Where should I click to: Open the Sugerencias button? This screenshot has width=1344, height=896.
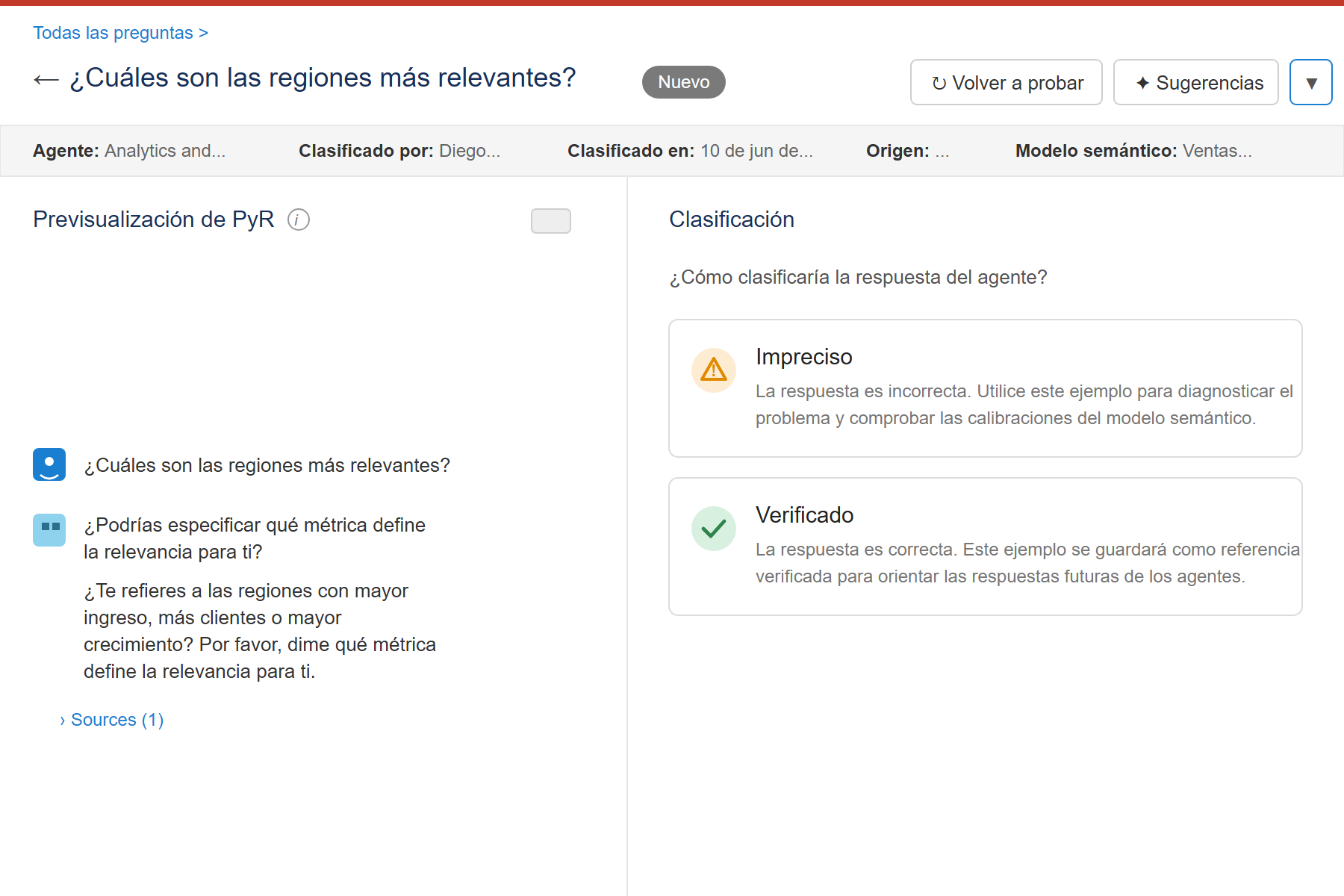click(x=1196, y=82)
